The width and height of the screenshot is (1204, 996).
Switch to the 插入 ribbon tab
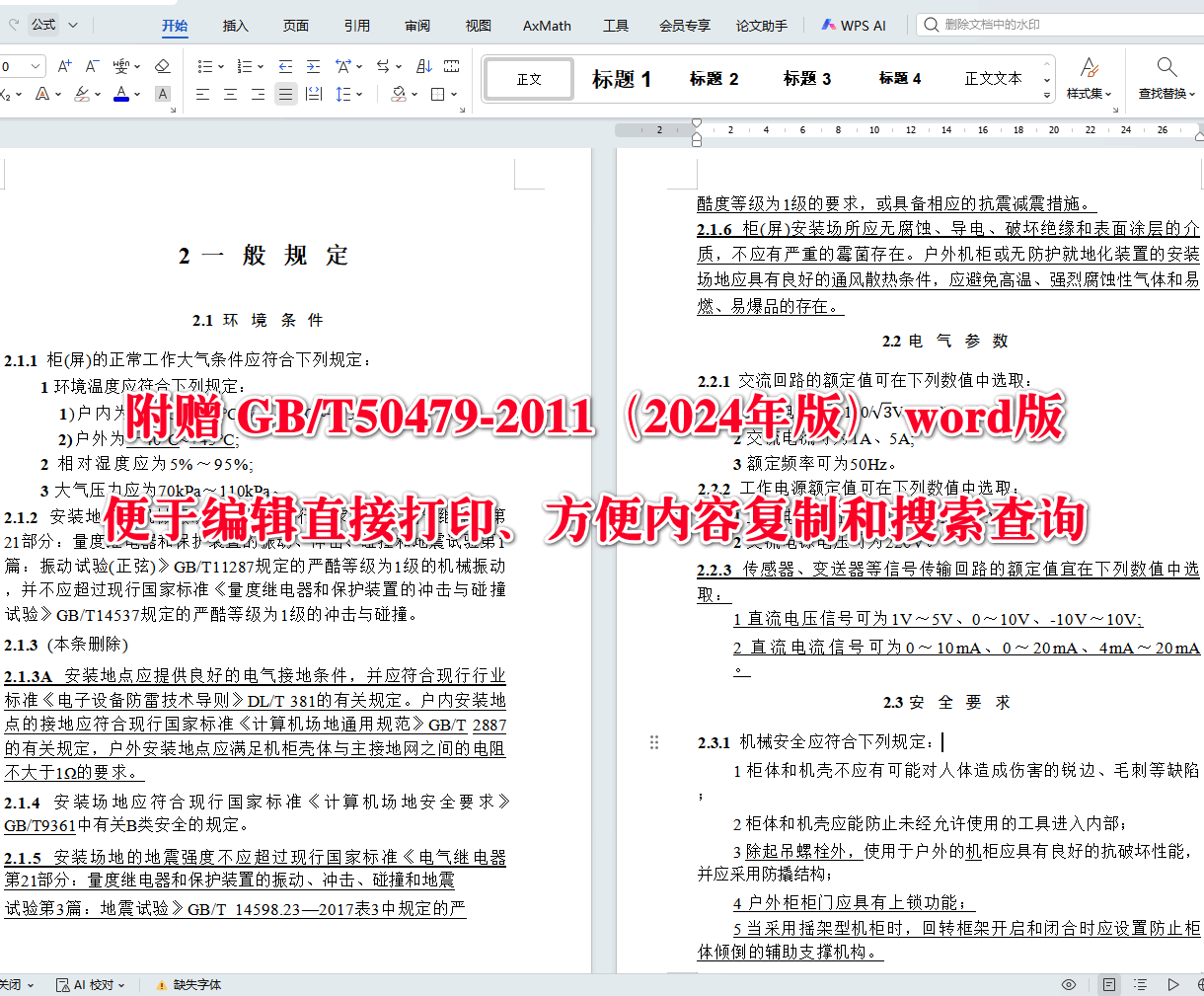[234, 25]
